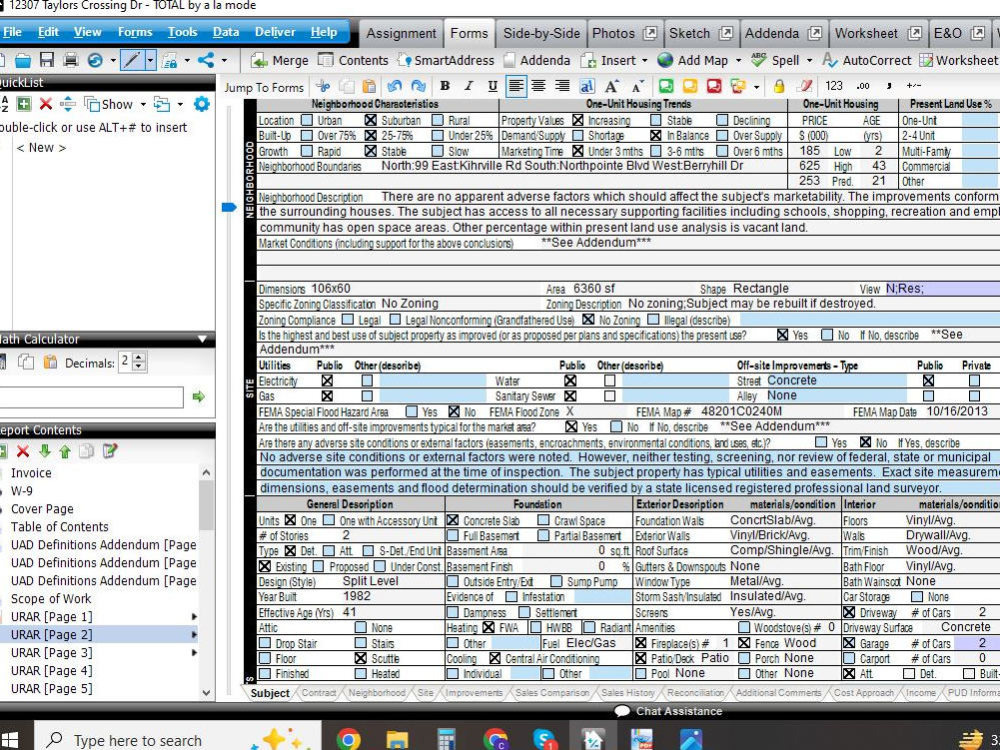The width and height of the screenshot is (1000, 750).
Task: Click the Chat Assistance button
Action: coord(668,711)
